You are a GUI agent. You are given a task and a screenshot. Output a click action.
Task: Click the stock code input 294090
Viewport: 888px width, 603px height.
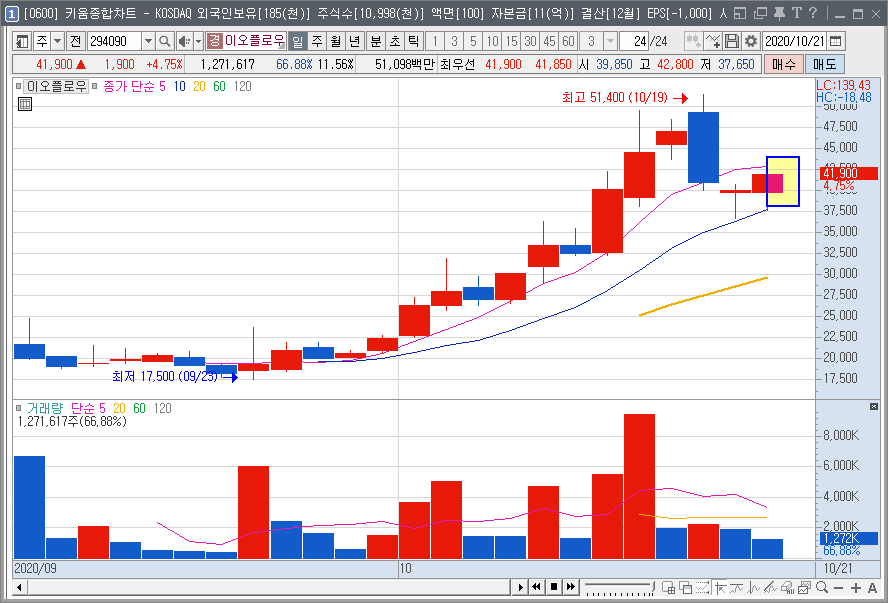pyautogui.click(x=114, y=41)
